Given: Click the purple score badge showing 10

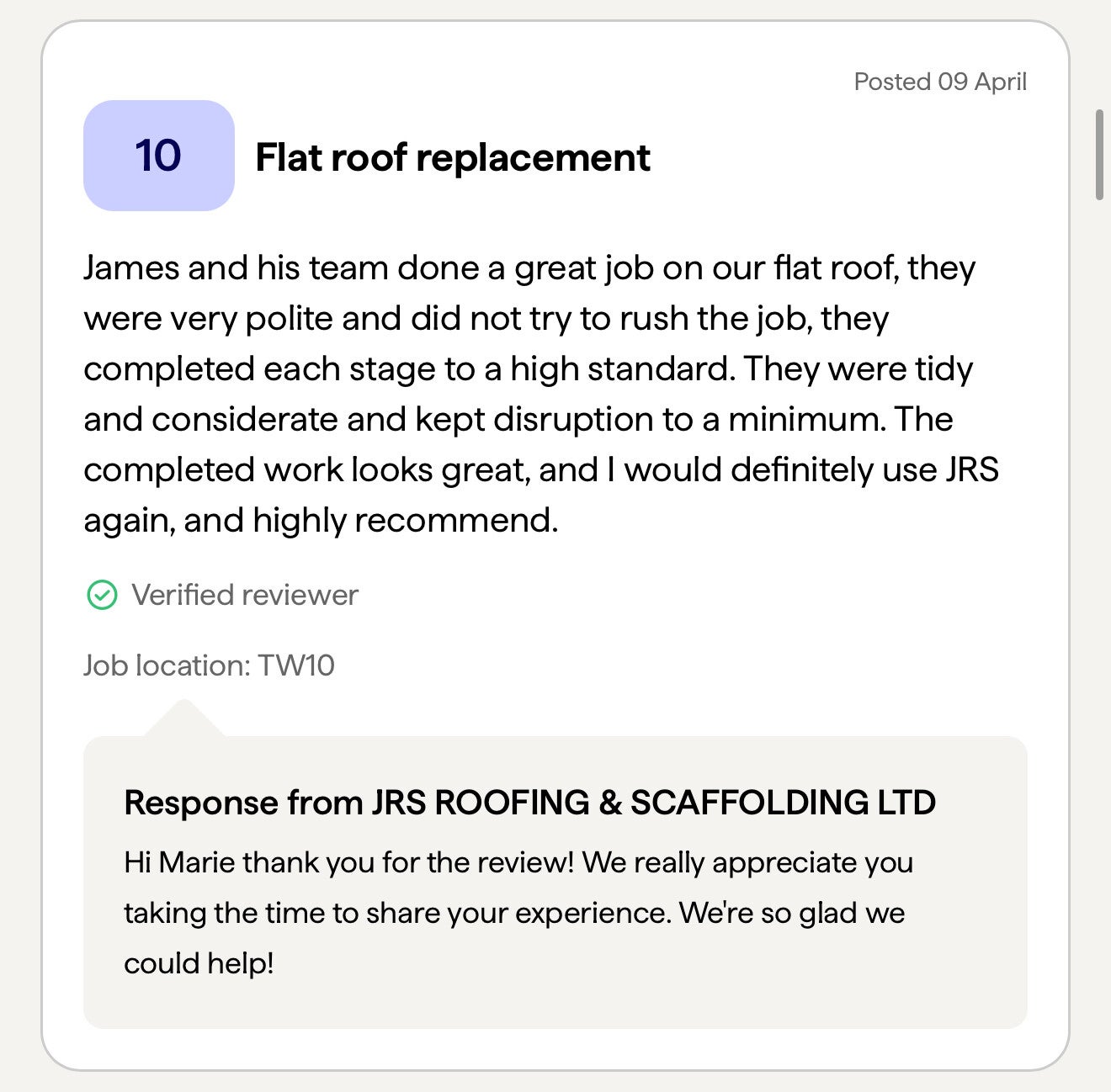Looking at the screenshot, I should coord(158,156).
